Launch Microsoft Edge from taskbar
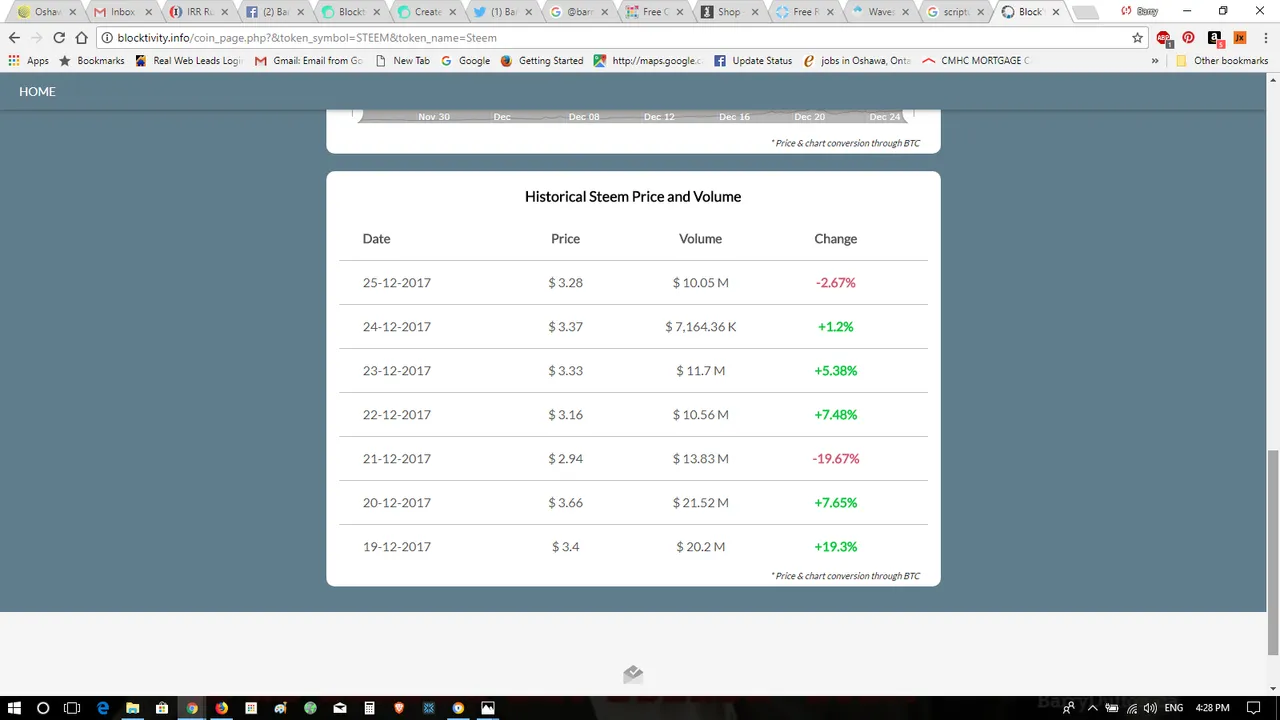Image resolution: width=1280 pixels, height=720 pixels. [102, 708]
